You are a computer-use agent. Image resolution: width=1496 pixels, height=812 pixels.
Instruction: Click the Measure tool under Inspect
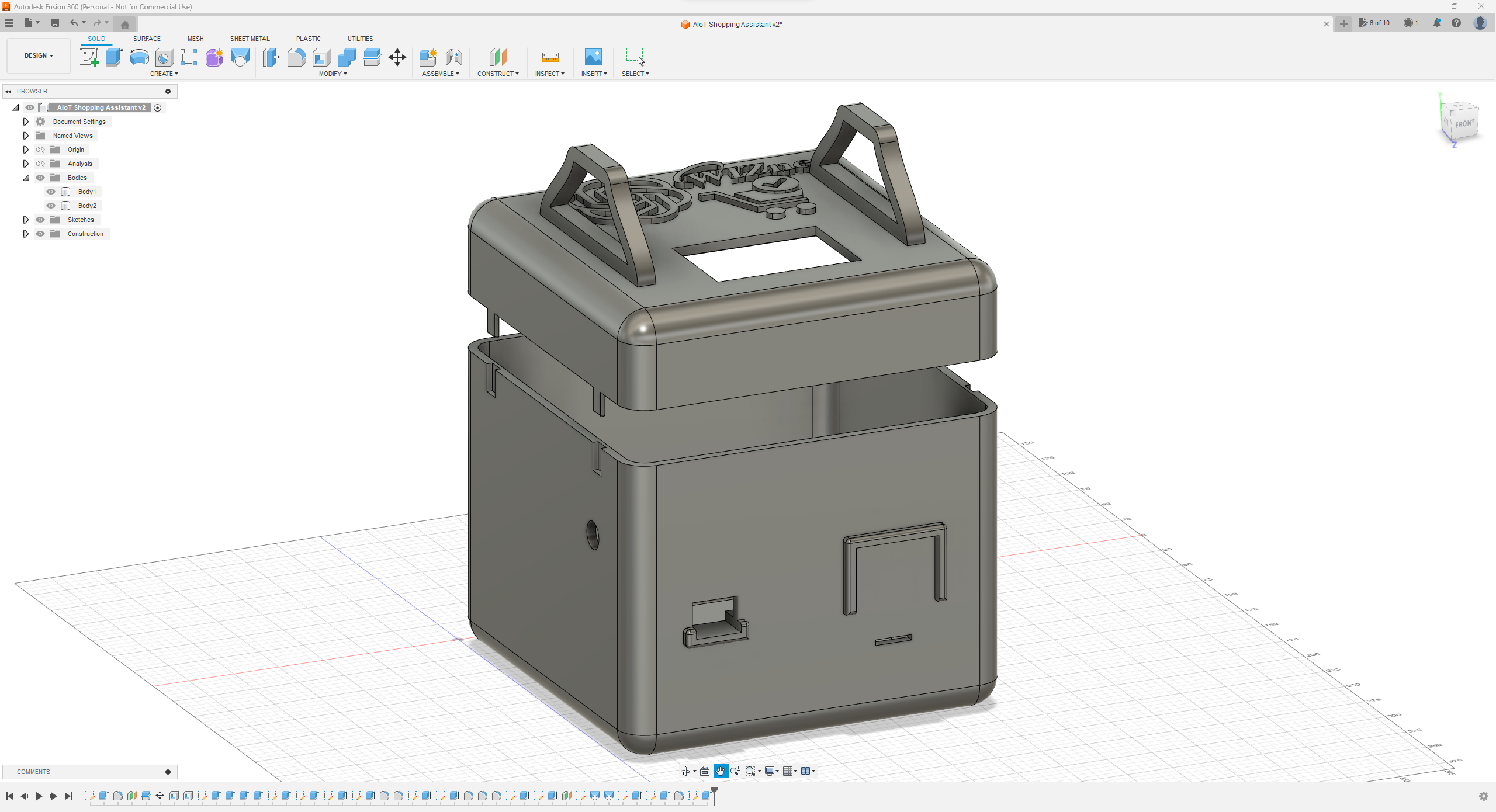coord(550,57)
